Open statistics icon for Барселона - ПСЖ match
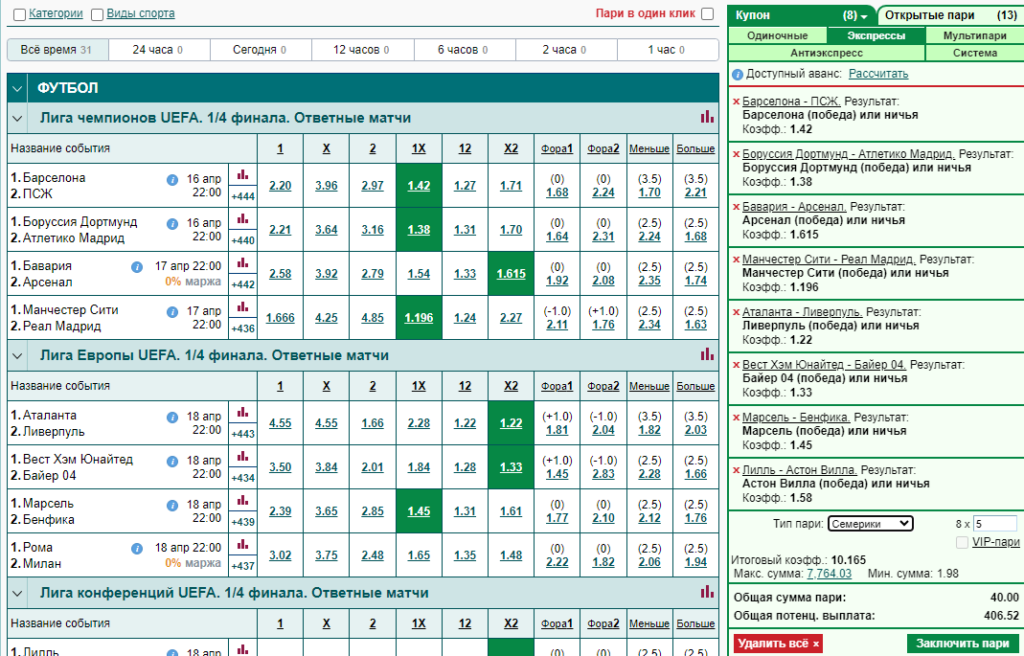Screen dimensions: 1024x656 tap(243, 174)
